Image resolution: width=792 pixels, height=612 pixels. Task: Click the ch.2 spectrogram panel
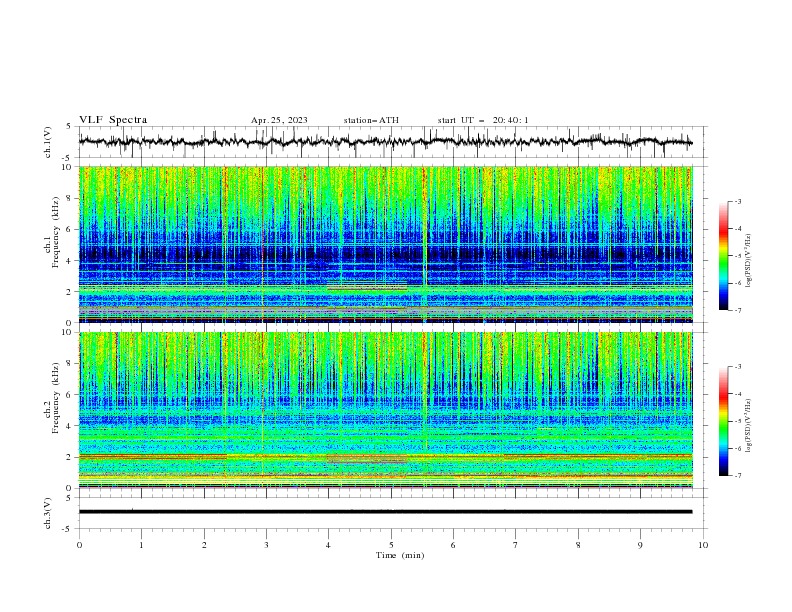tap(386, 410)
